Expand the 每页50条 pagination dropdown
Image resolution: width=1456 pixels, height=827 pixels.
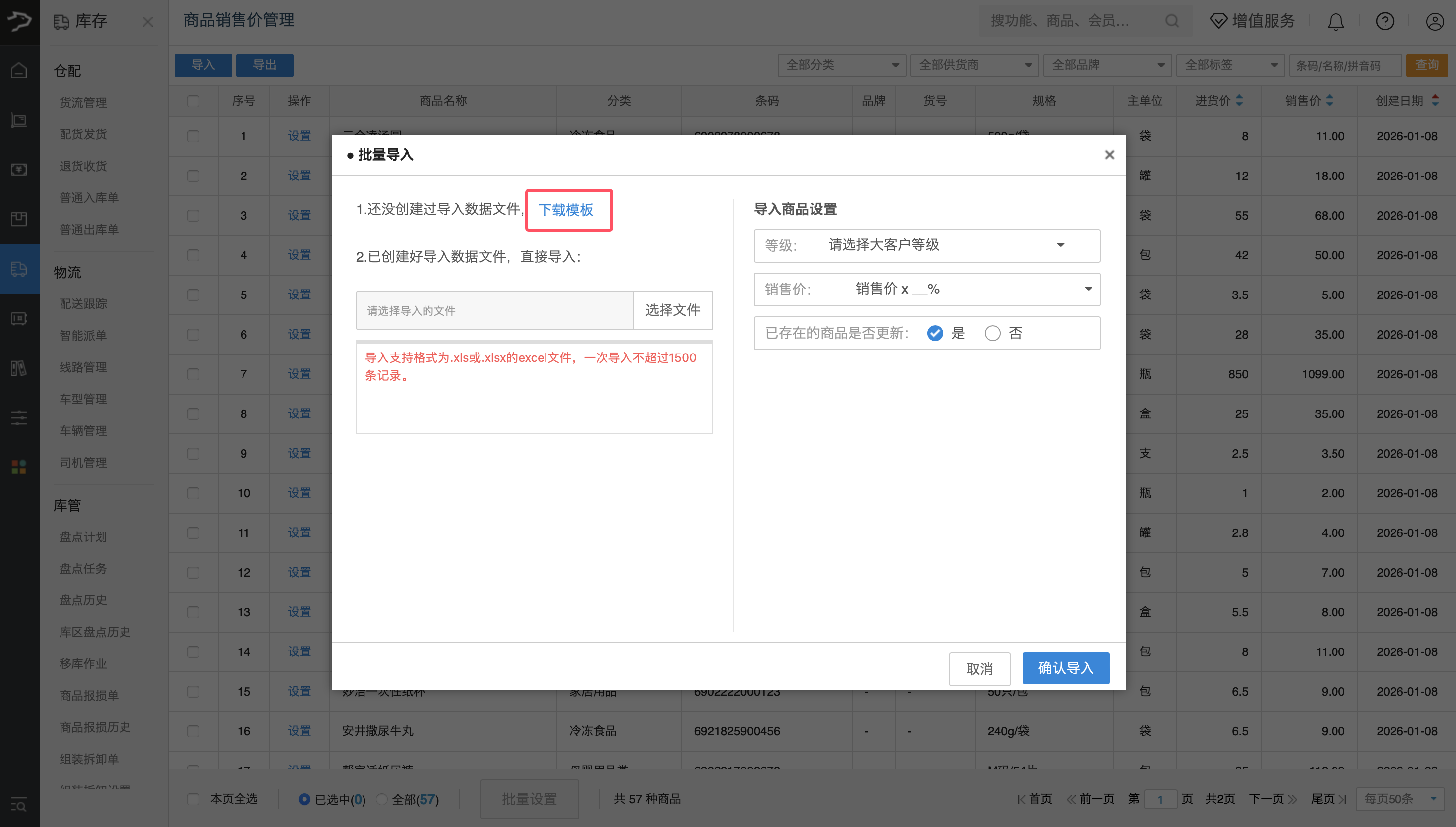[x=1400, y=799]
